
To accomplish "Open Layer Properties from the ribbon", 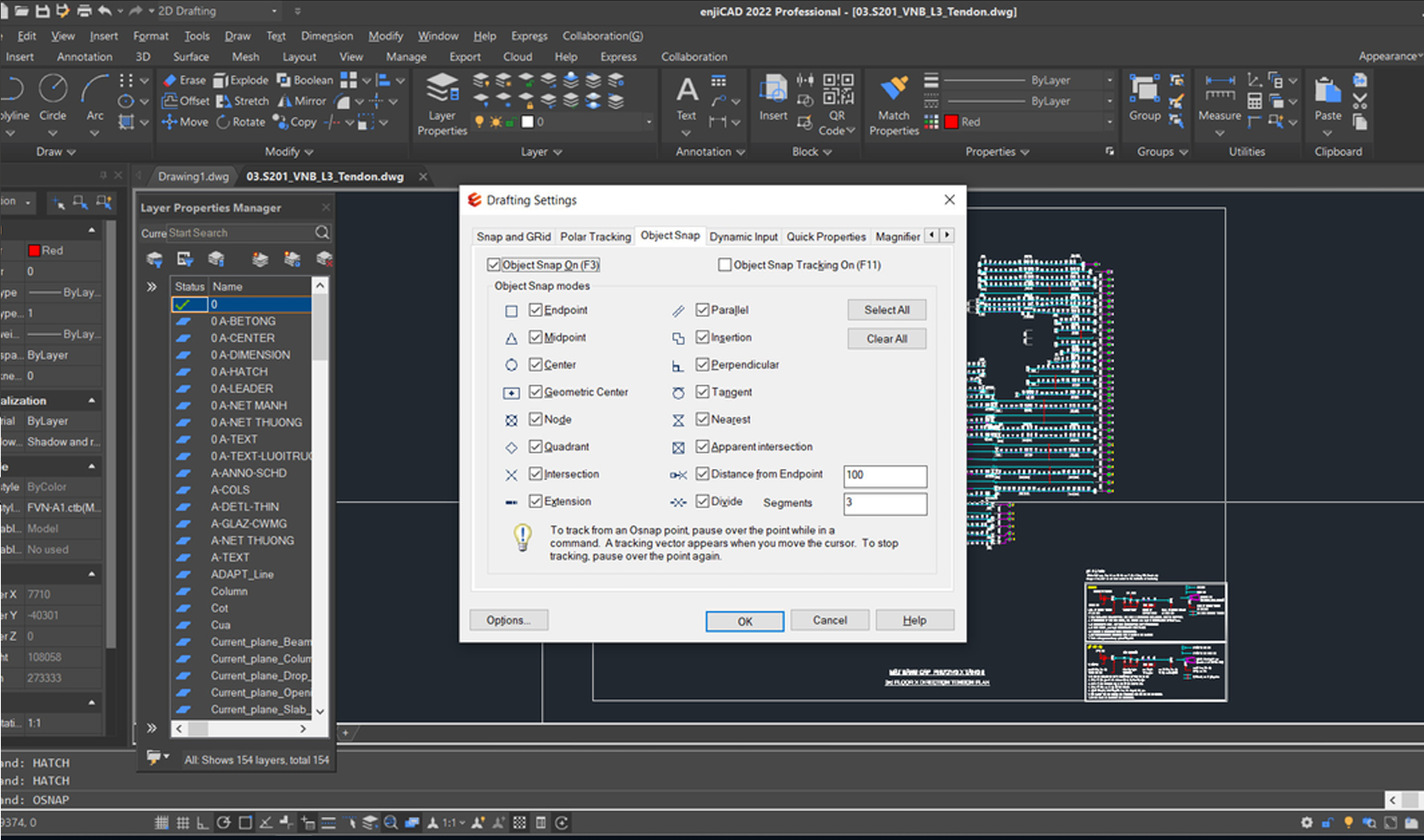I will [x=442, y=104].
